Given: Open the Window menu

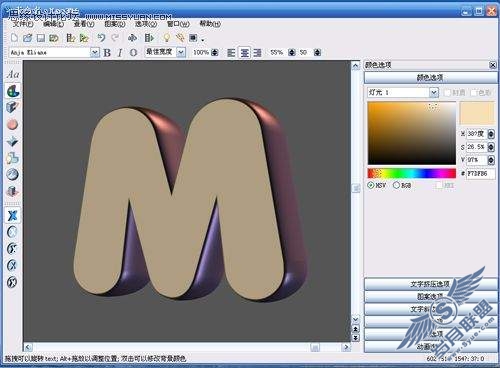Looking at the screenshot, I should click(x=178, y=24).
